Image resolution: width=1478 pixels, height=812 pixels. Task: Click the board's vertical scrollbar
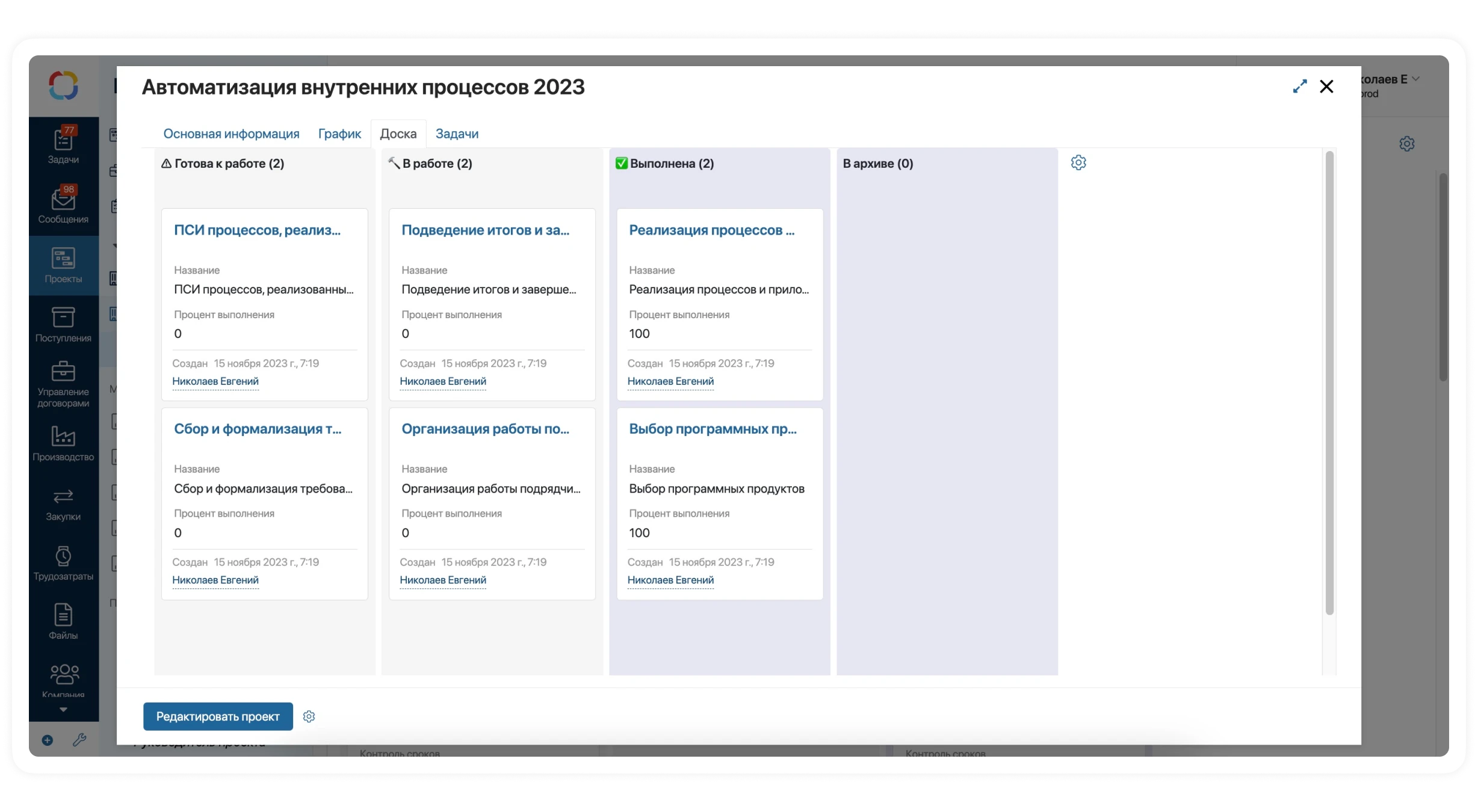point(1329,383)
